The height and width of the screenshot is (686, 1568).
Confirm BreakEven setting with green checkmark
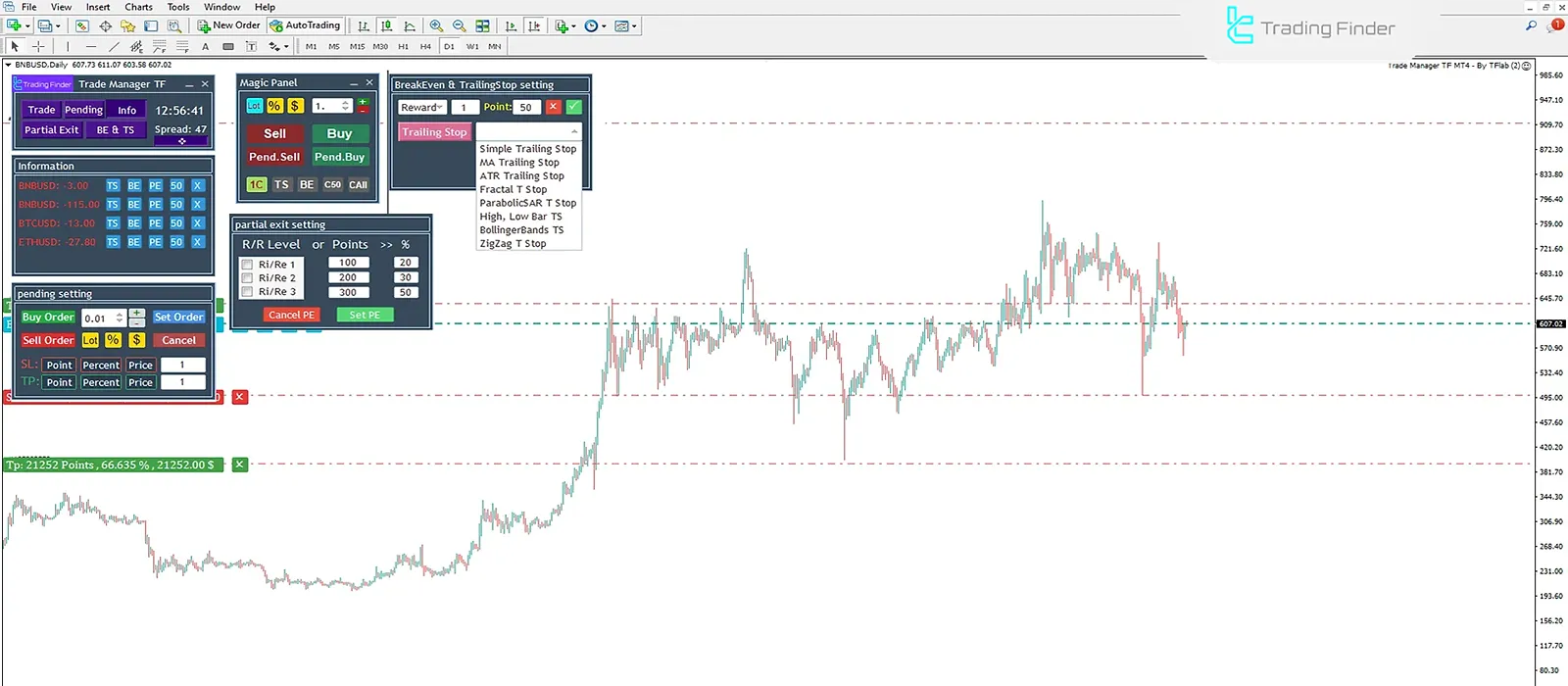click(574, 107)
